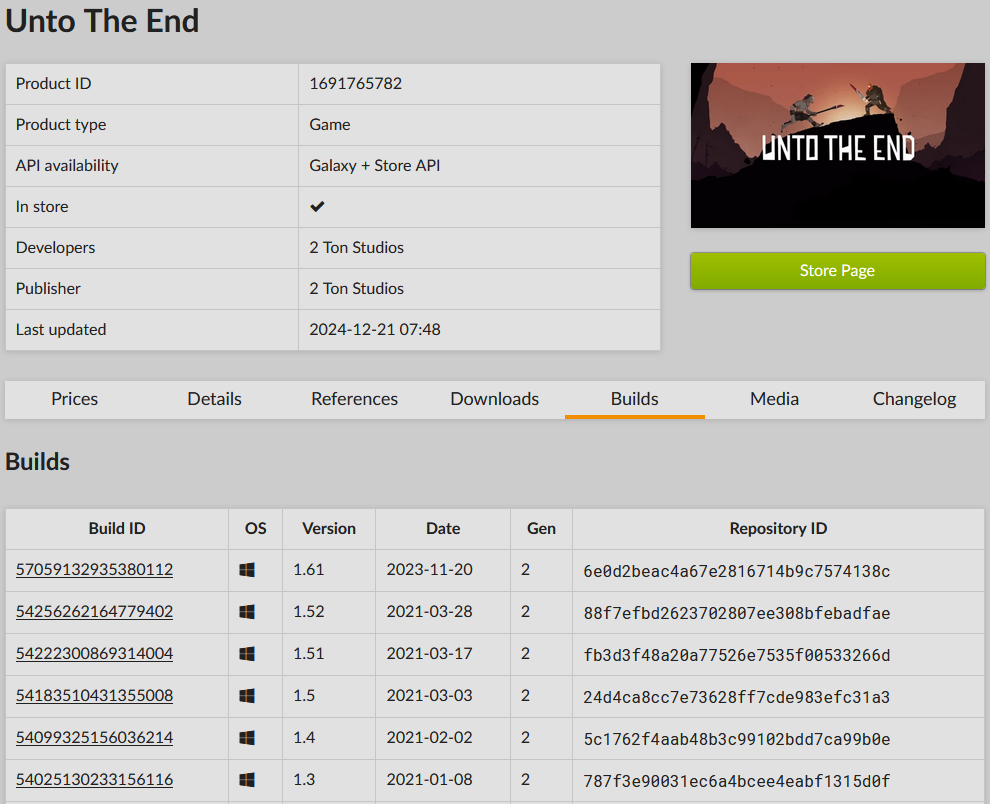
Task: Click the Product ID label
Action: coord(54,83)
